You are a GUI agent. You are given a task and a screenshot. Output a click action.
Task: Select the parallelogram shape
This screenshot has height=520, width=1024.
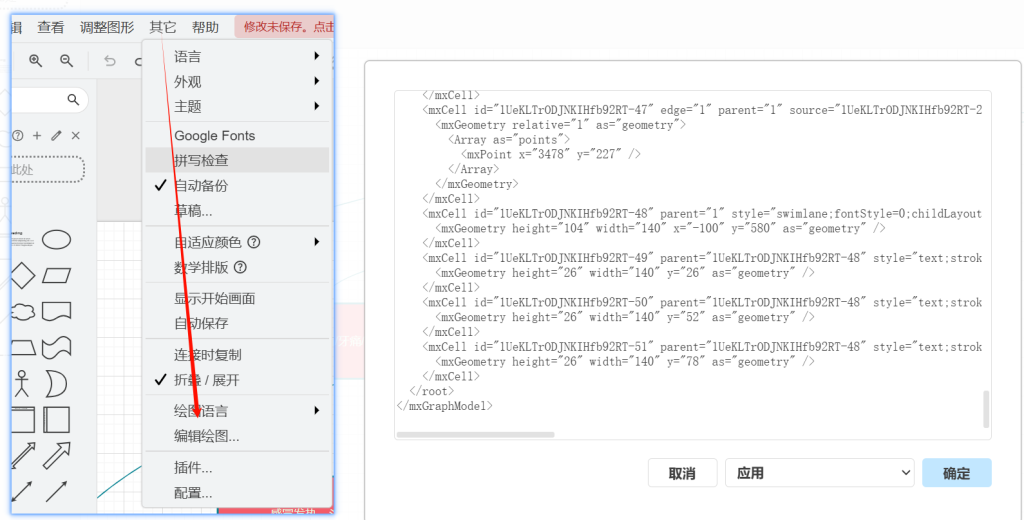click(56, 275)
